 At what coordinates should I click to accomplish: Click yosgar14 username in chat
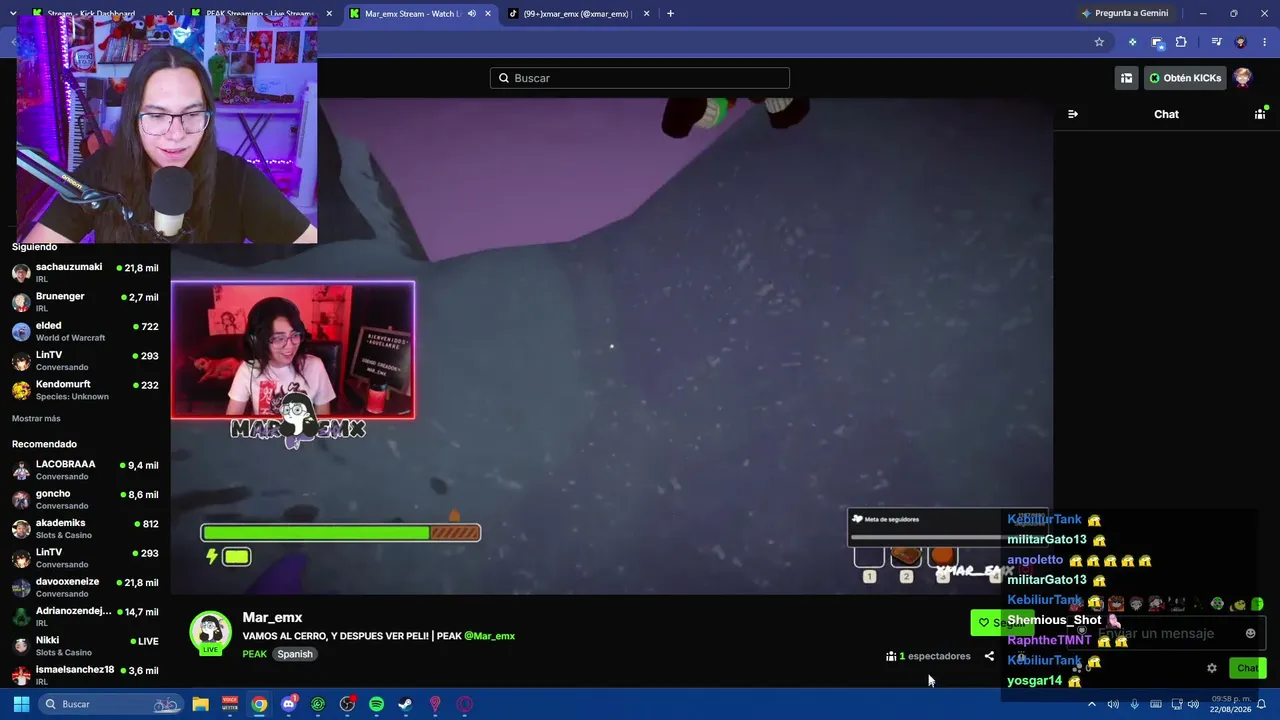click(x=1034, y=681)
